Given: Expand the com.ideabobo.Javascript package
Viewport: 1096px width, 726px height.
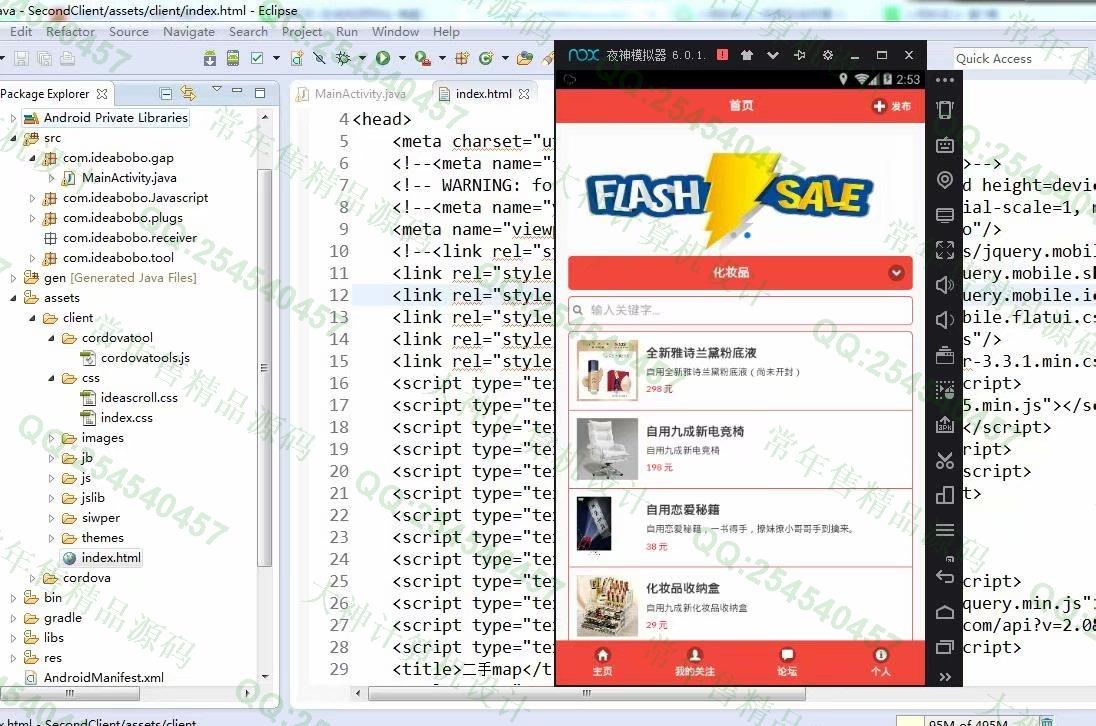Looking at the screenshot, I should point(32,198).
